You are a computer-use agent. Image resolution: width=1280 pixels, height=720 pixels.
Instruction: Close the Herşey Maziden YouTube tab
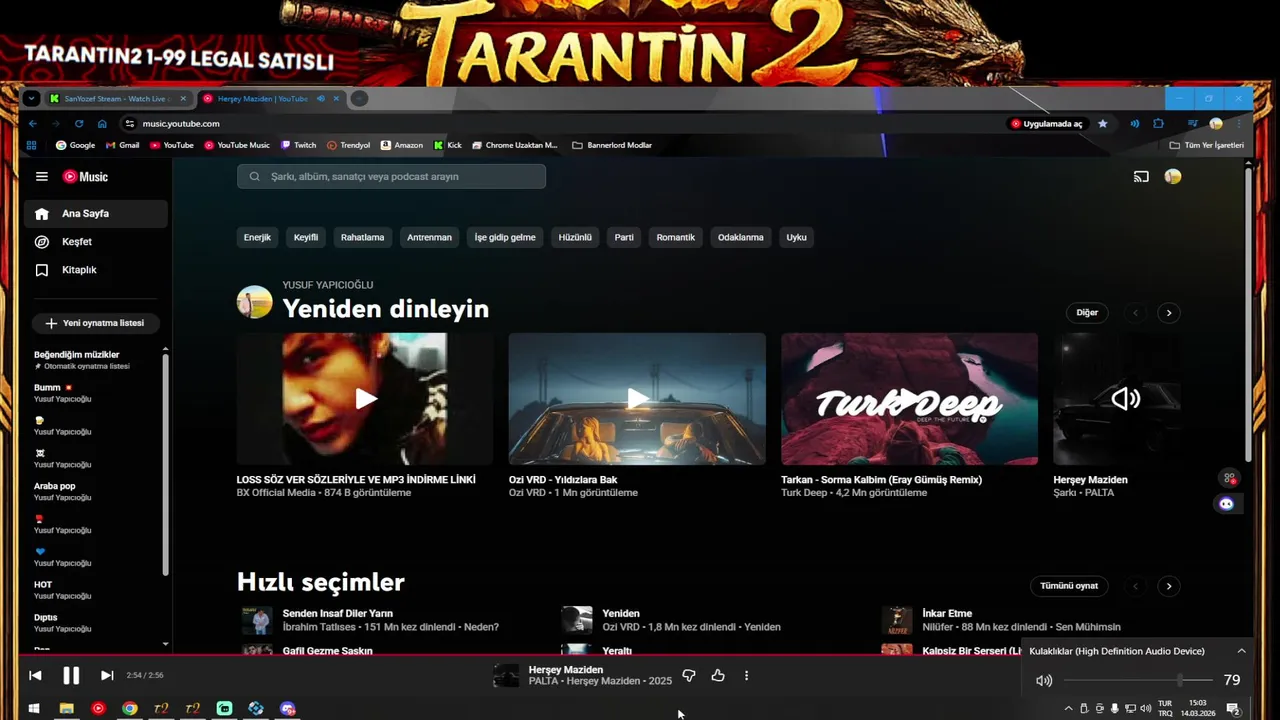tap(336, 98)
